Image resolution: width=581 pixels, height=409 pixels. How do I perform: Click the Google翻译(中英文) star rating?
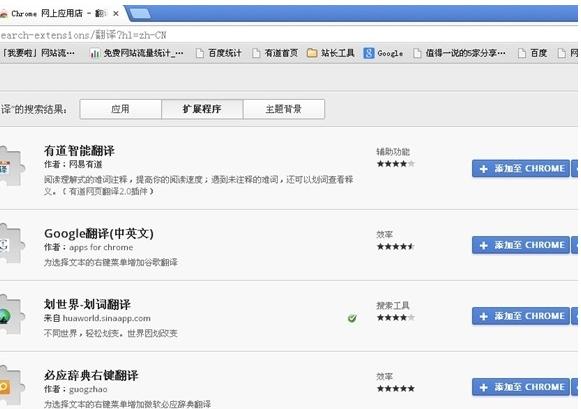[395, 246]
